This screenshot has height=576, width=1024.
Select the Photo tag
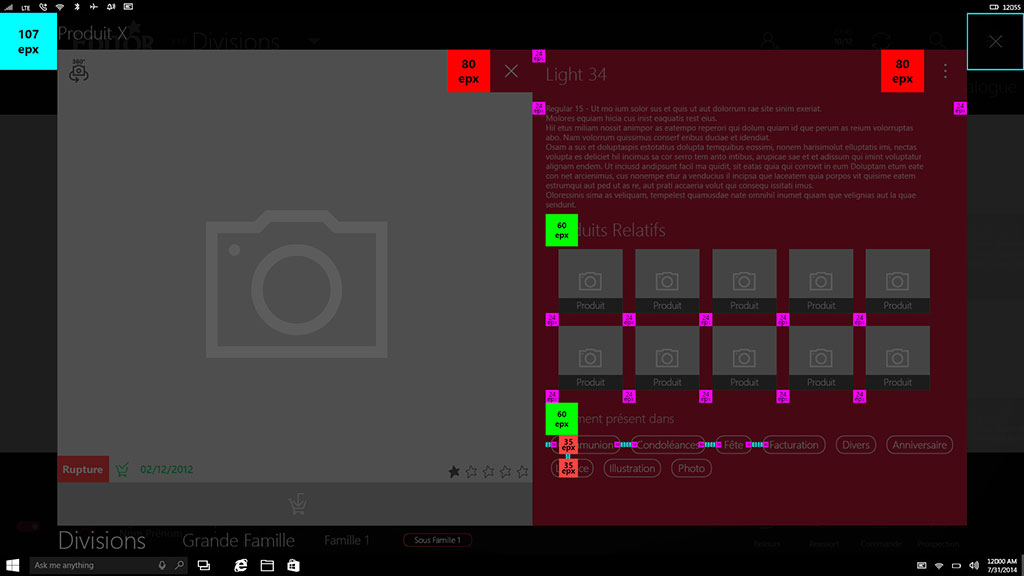[691, 468]
